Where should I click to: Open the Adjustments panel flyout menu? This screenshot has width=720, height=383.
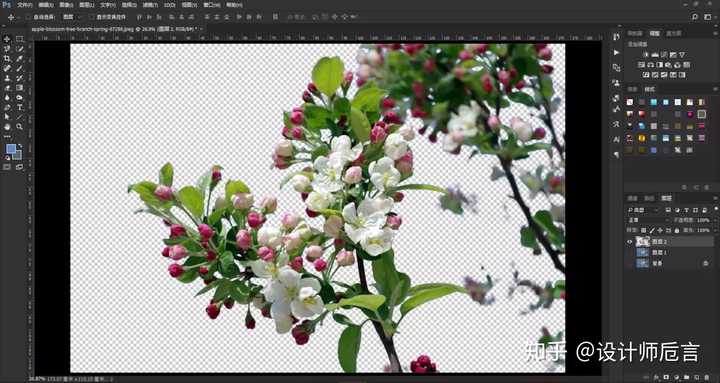(715, 33)
